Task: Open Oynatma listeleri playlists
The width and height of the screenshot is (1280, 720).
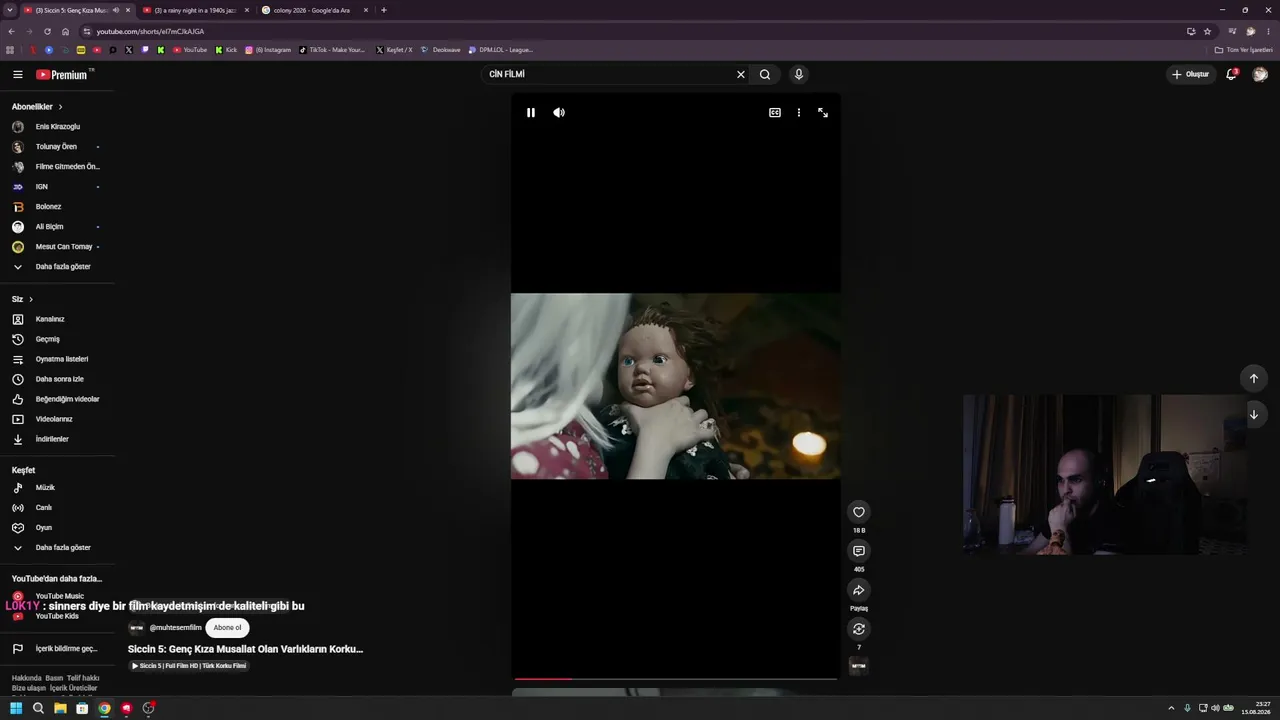Action: pos(57,359)
